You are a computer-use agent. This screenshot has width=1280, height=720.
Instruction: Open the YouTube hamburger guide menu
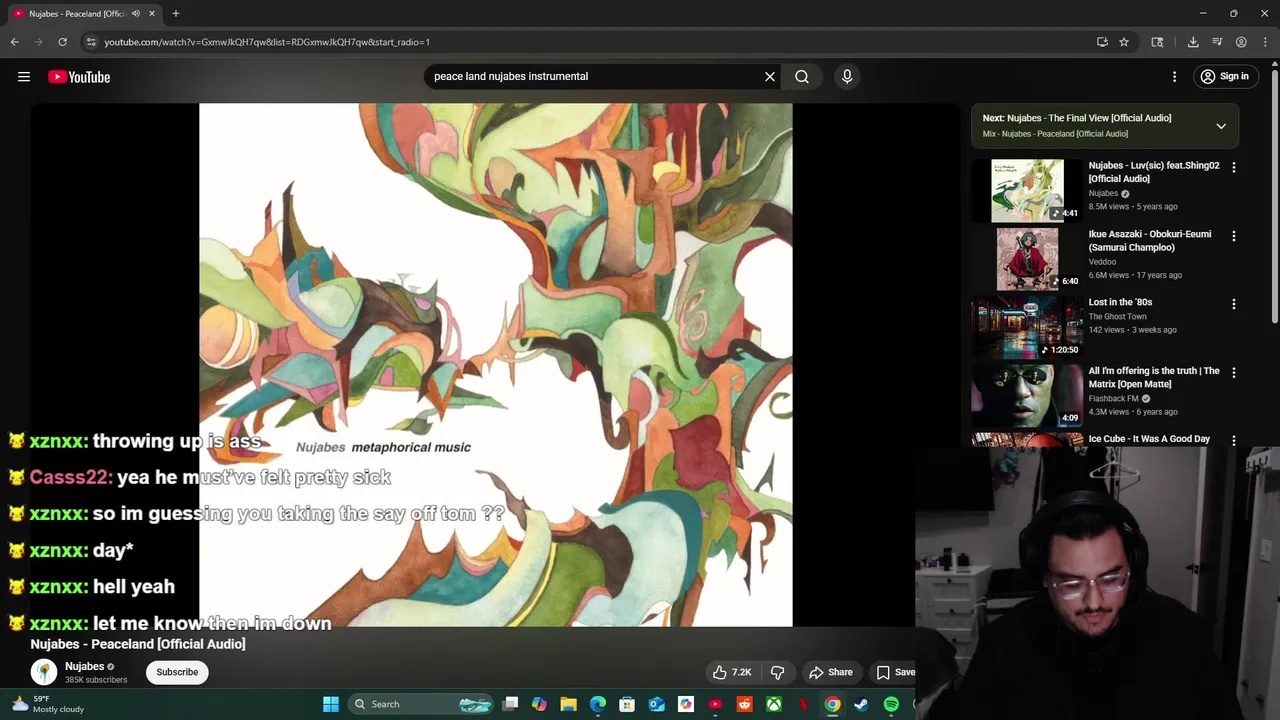pyautogui.click(x=24, y=77)
